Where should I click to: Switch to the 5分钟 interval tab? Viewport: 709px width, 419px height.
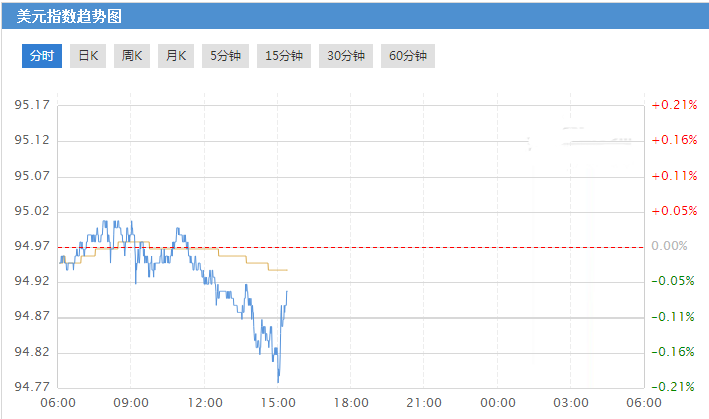(x=225, y=56)
